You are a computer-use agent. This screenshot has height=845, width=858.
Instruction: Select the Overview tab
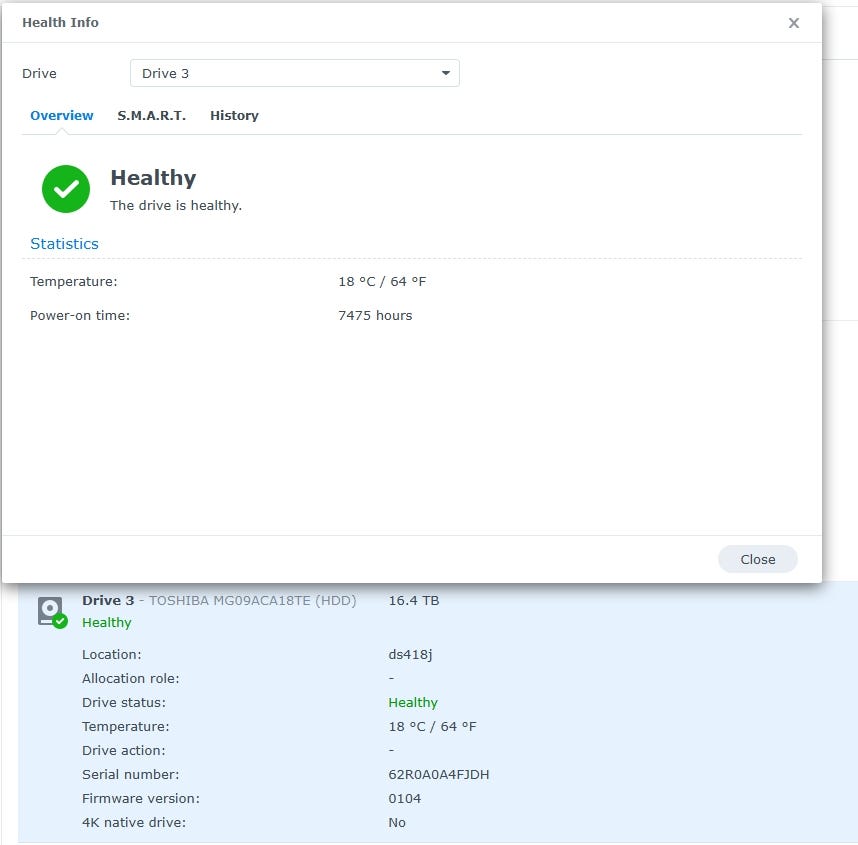coord(62,115)
